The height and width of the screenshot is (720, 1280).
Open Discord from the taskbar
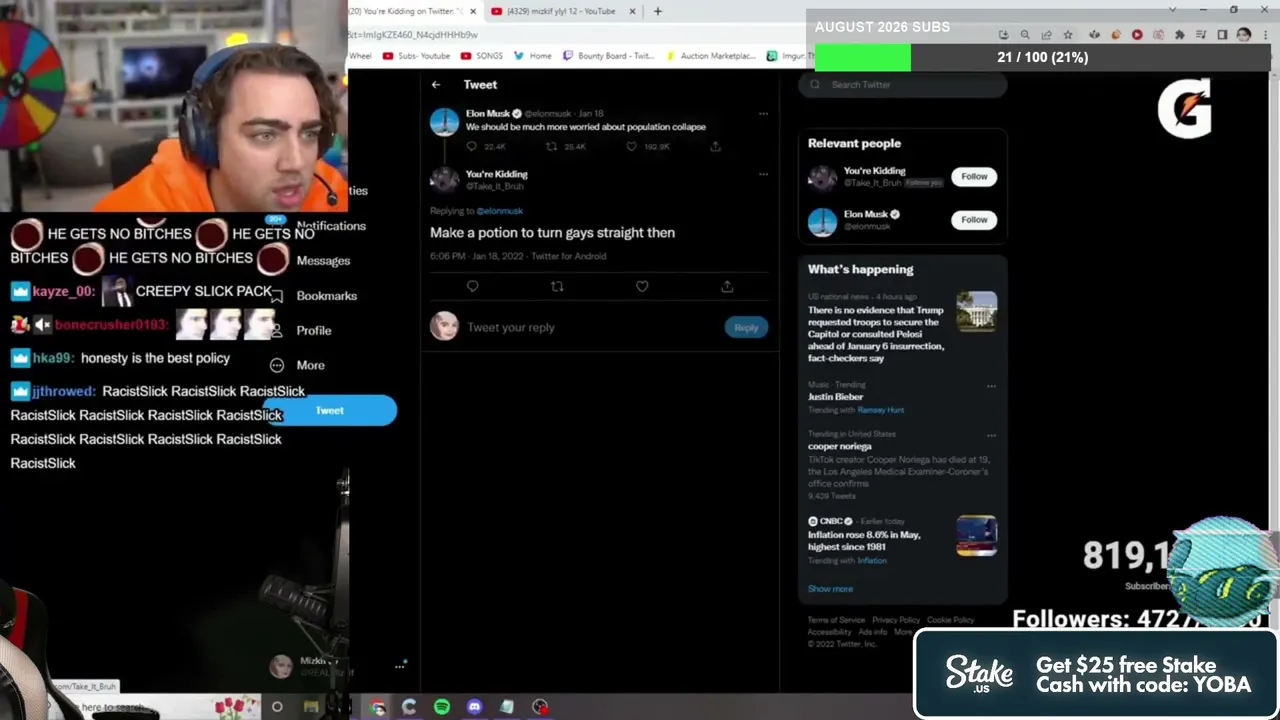pyautogui.click(x=474, y=707)
